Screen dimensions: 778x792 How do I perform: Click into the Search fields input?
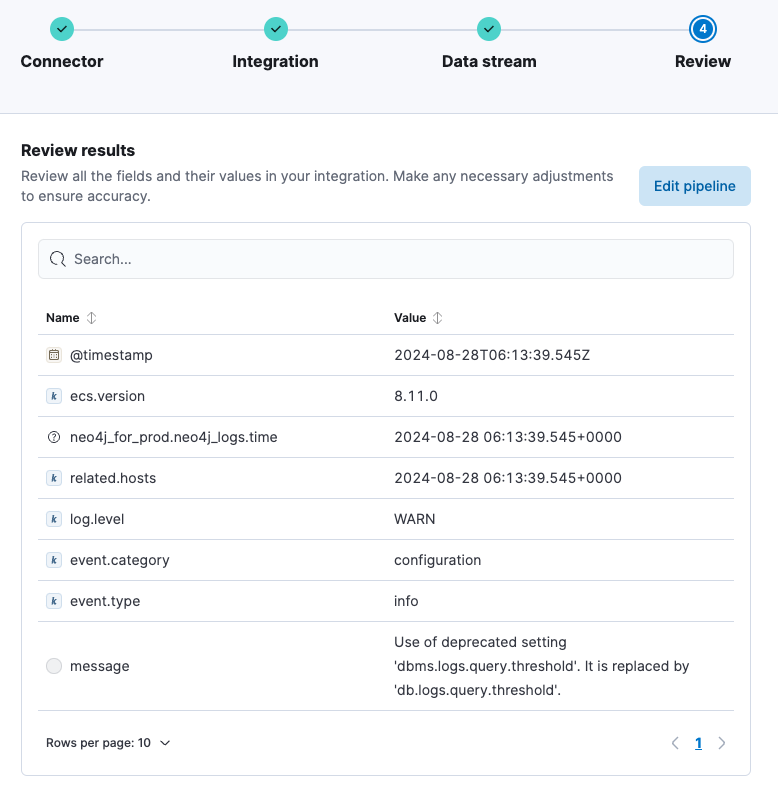(386, 259)
